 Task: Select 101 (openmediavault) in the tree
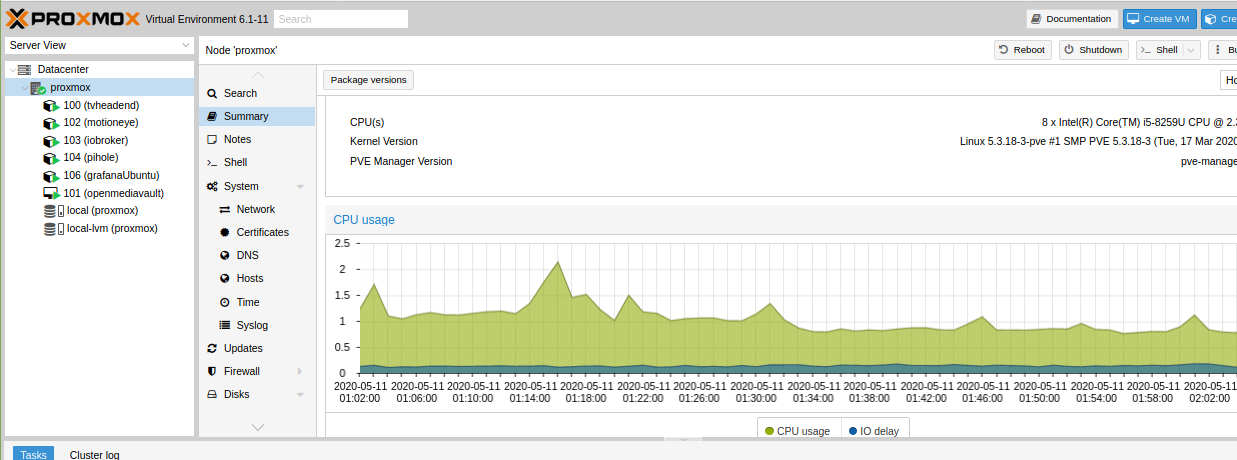pyautogui.click(x=113, y=193)
